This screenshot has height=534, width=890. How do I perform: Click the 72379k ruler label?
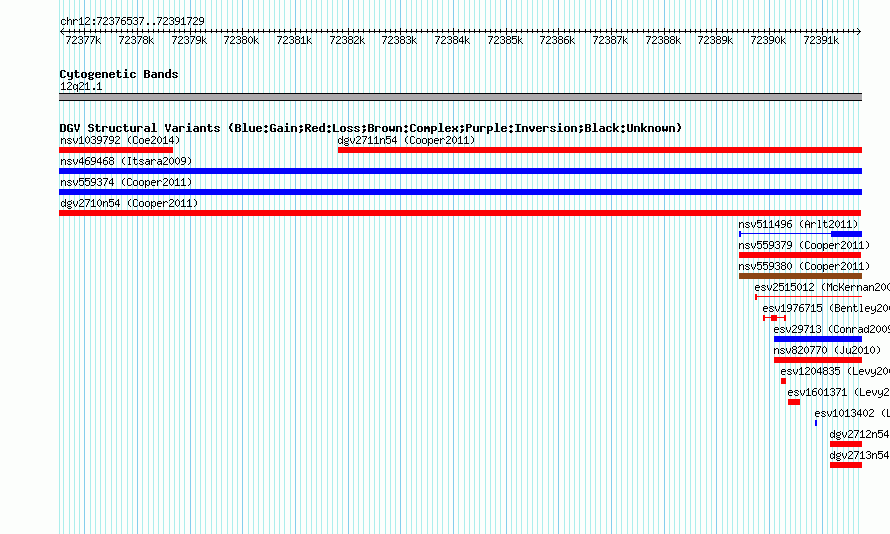pos(189,40)
